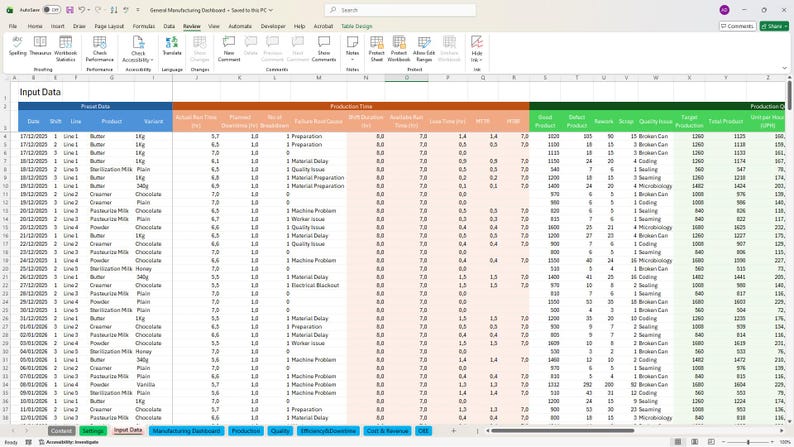Click Accessibility: Investigate in the status bar
Image resolution: width=794 pixels, height=447 pixels.
coord(68,442)
